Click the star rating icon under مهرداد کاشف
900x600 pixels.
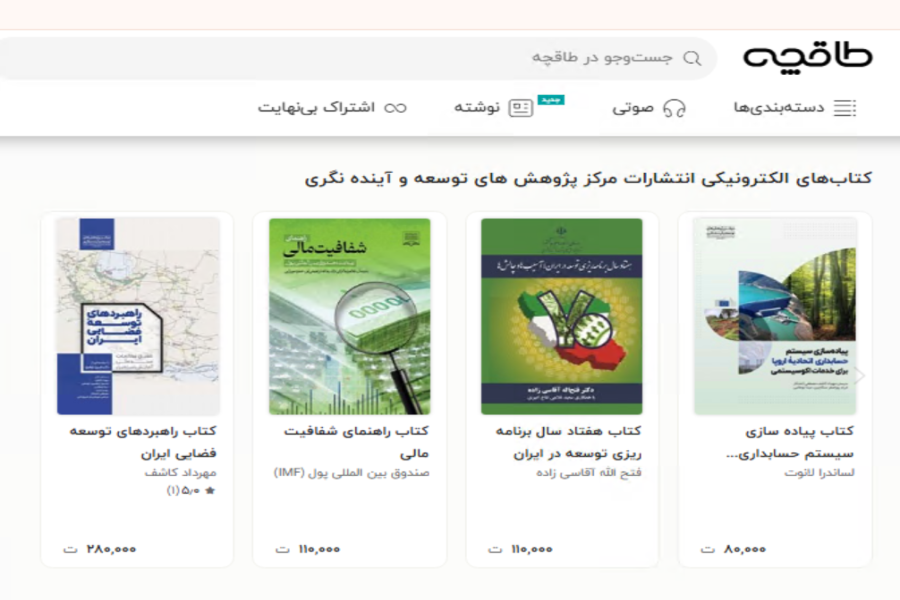[x=210, y=491]
